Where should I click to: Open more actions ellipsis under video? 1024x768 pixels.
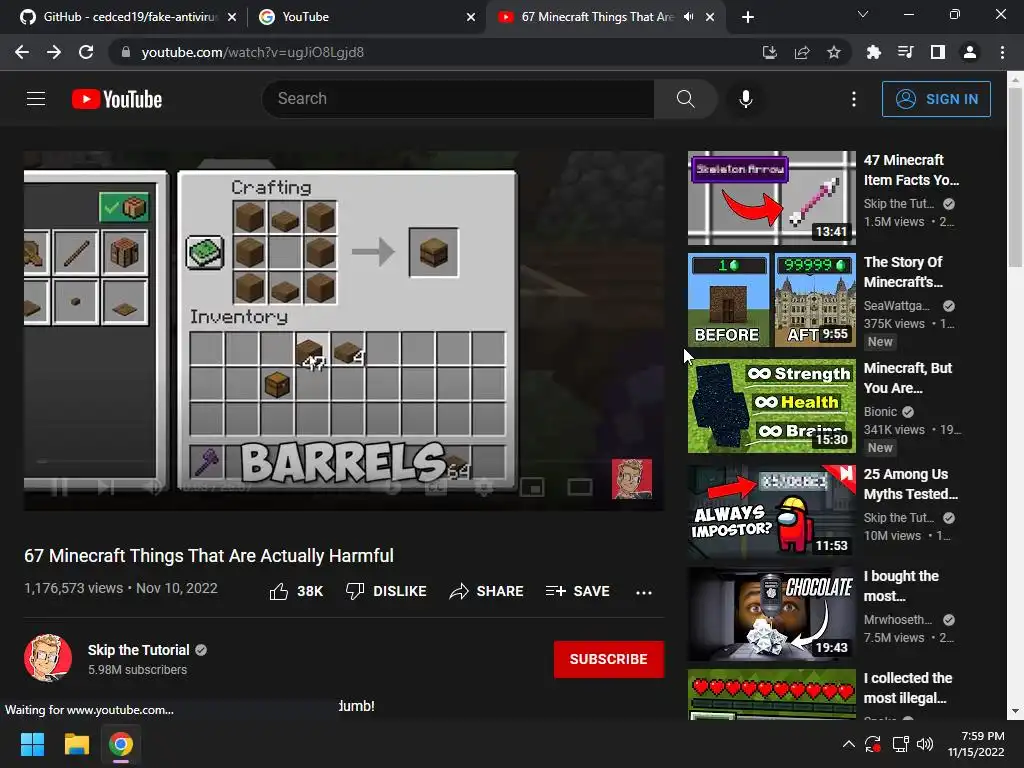coord(644,592)
